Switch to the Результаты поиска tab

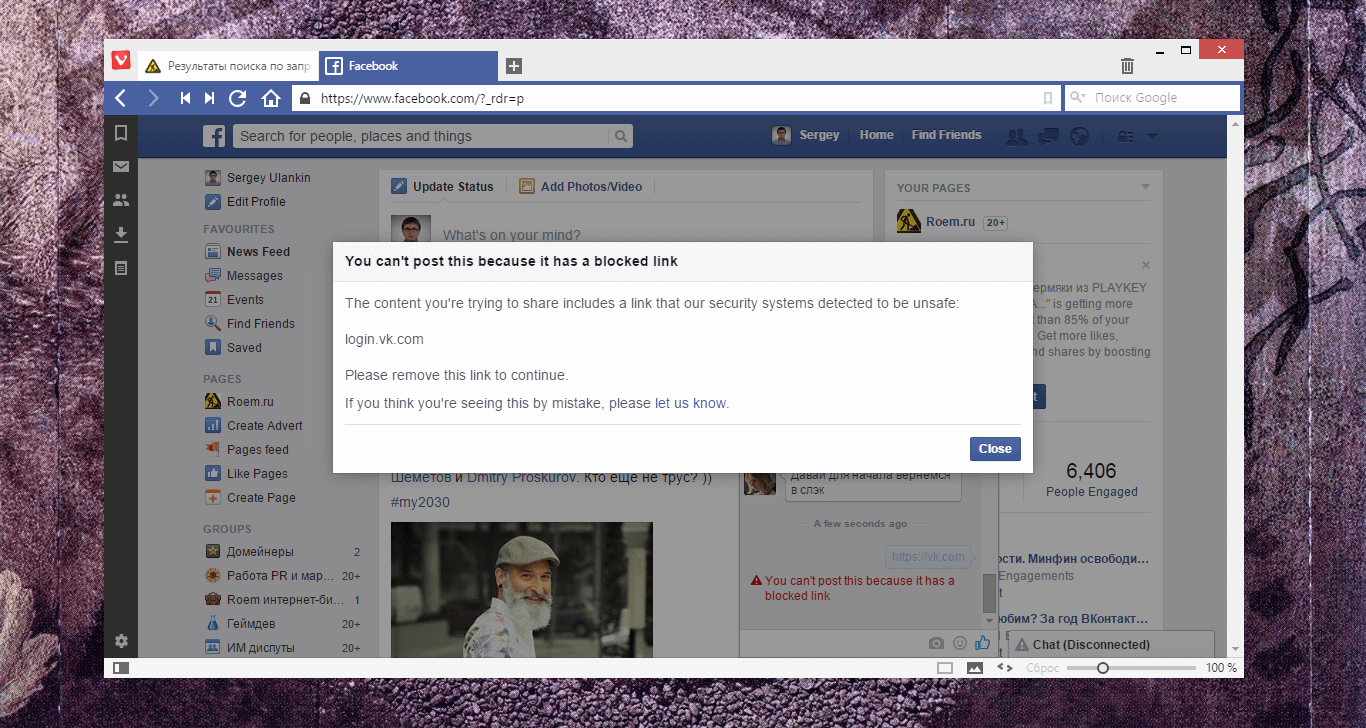coord(227,66)
